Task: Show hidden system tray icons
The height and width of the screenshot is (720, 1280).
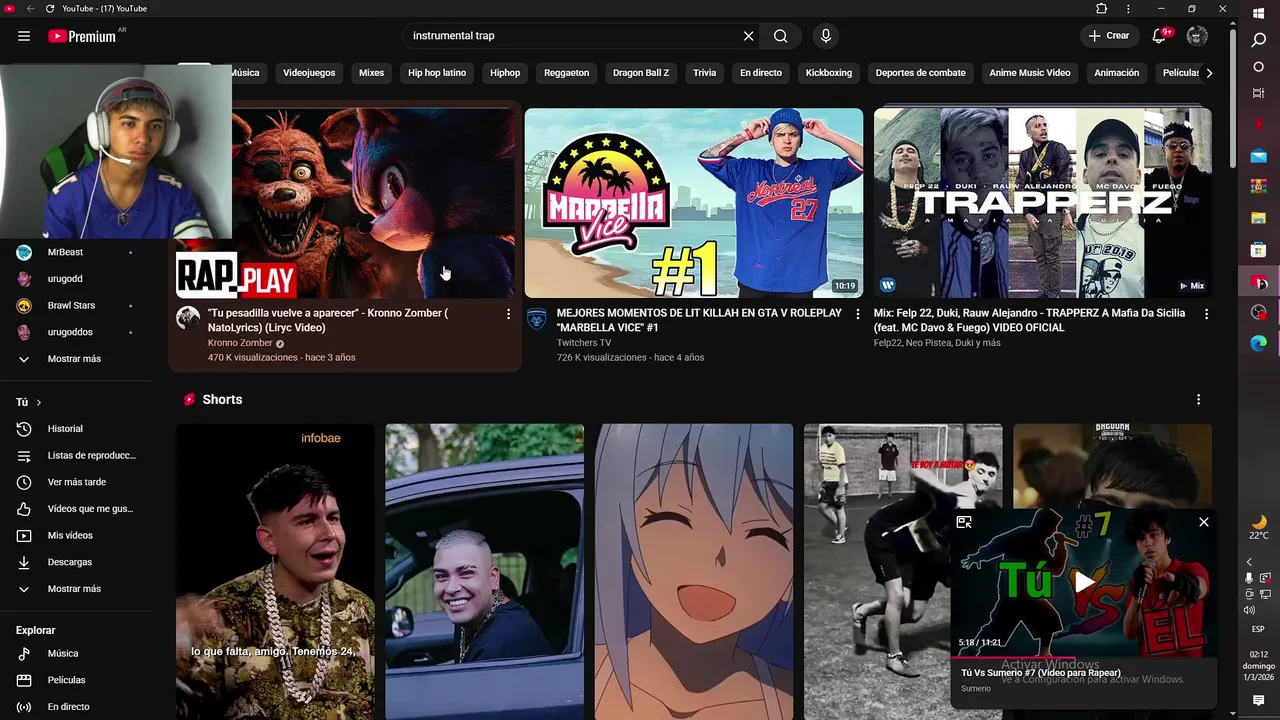Action: (1249, 563)
